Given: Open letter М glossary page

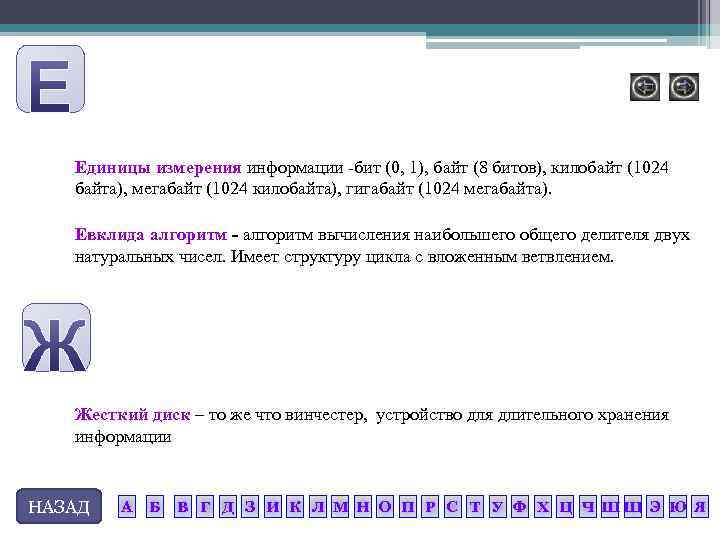Looking at the screenshot, I should click(340, 506).
